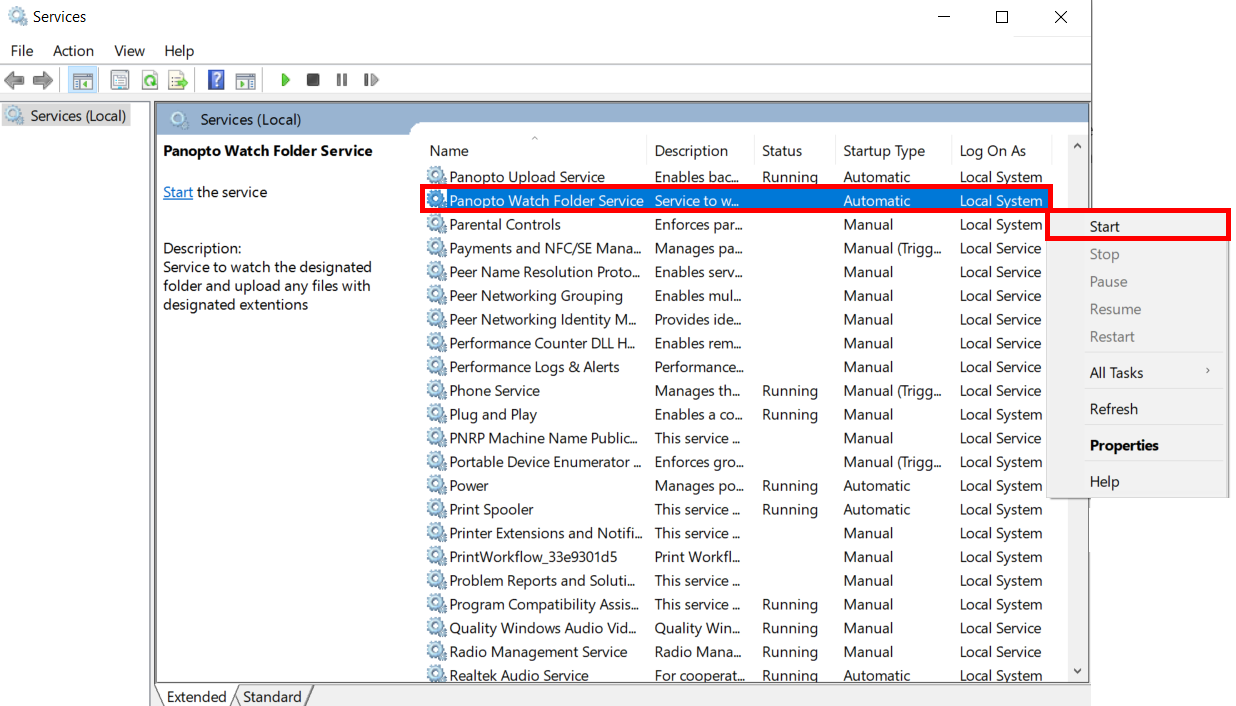The width and height of the screenshot is (1236, 706).
Task: Click the Restart Service toolbar icon
Action: pos(371,80)
